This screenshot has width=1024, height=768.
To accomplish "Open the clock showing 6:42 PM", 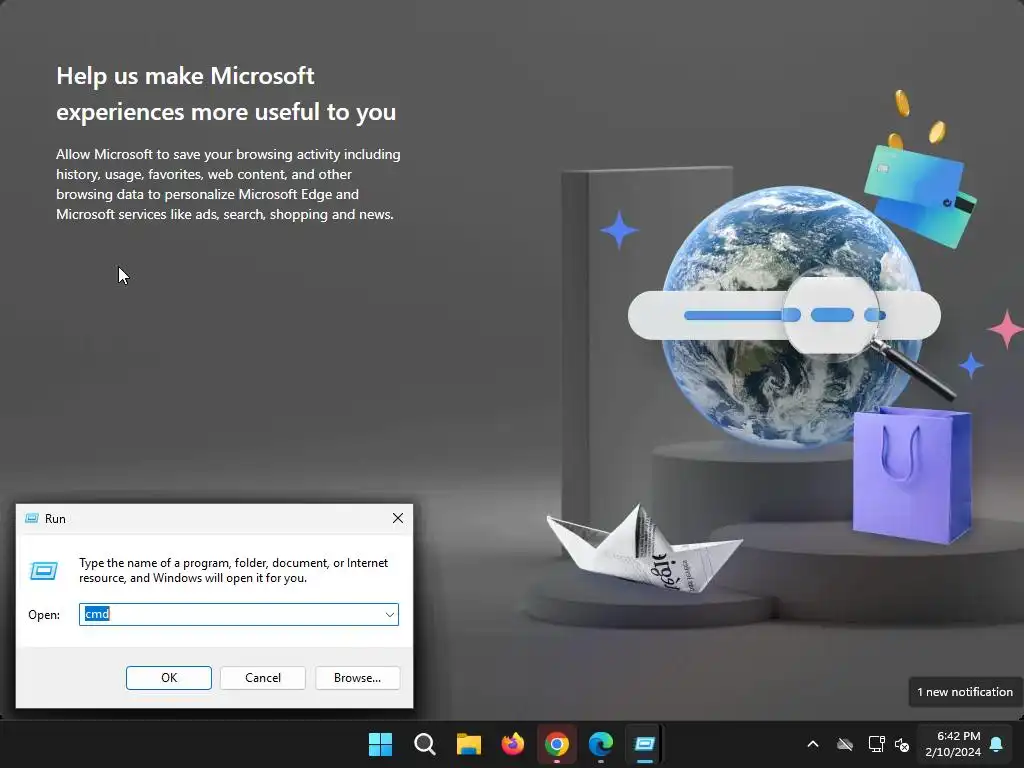I will pos(953,744).
